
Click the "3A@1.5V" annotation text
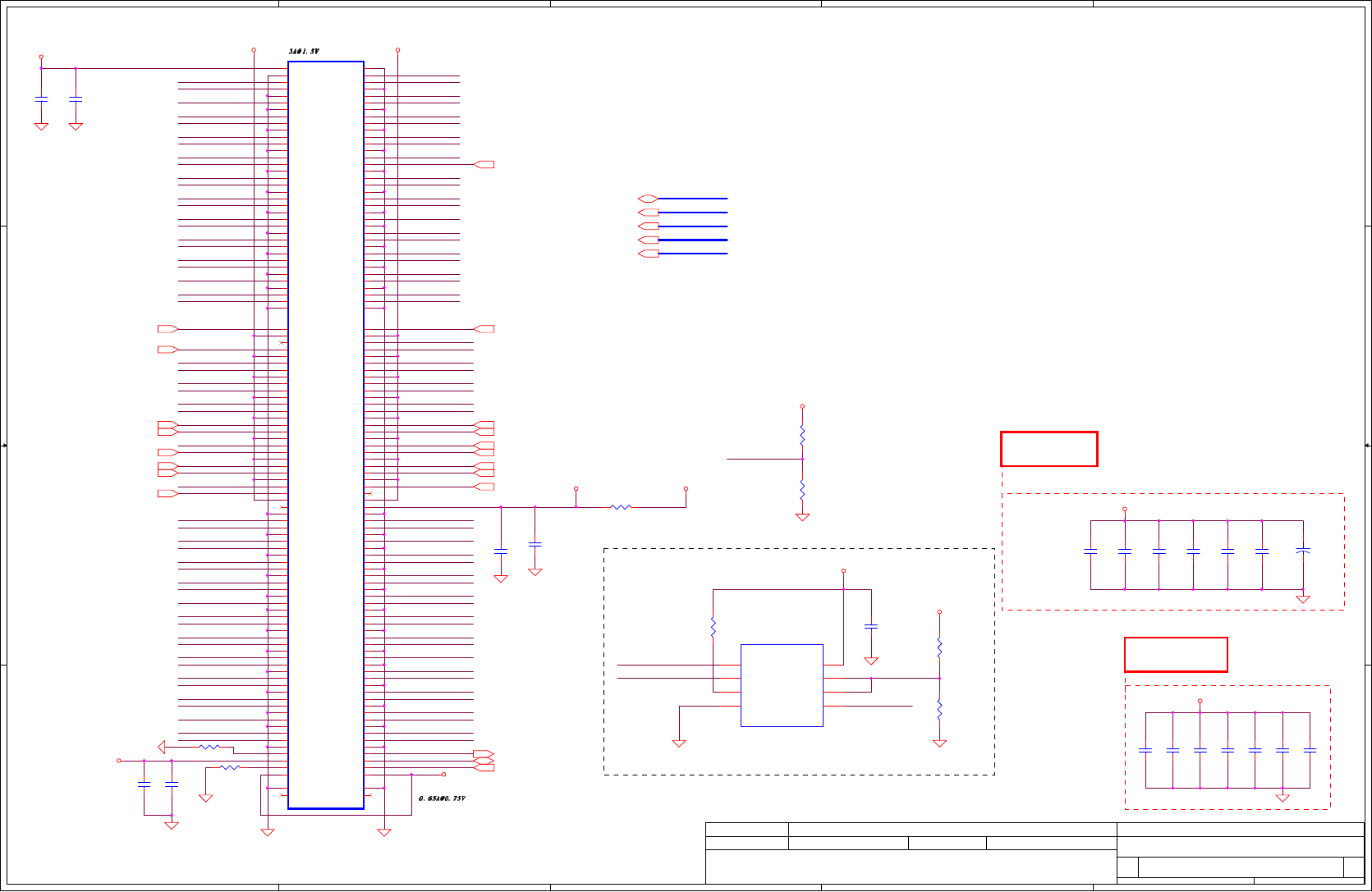pyautogui.click(x=304, y=52)
